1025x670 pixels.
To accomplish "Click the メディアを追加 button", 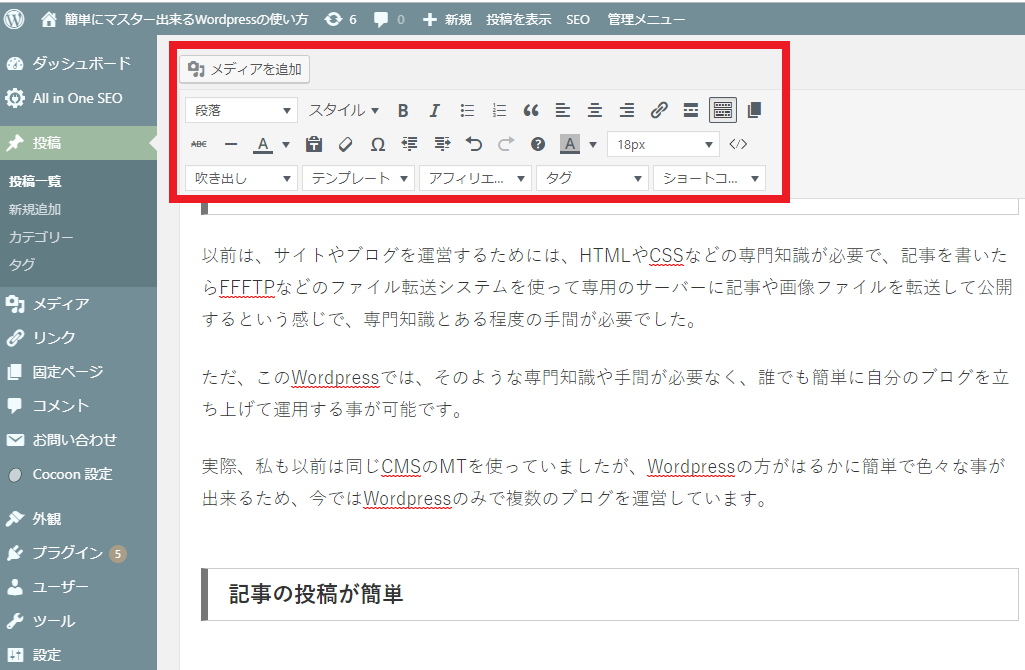I will [x=244, y=69].
